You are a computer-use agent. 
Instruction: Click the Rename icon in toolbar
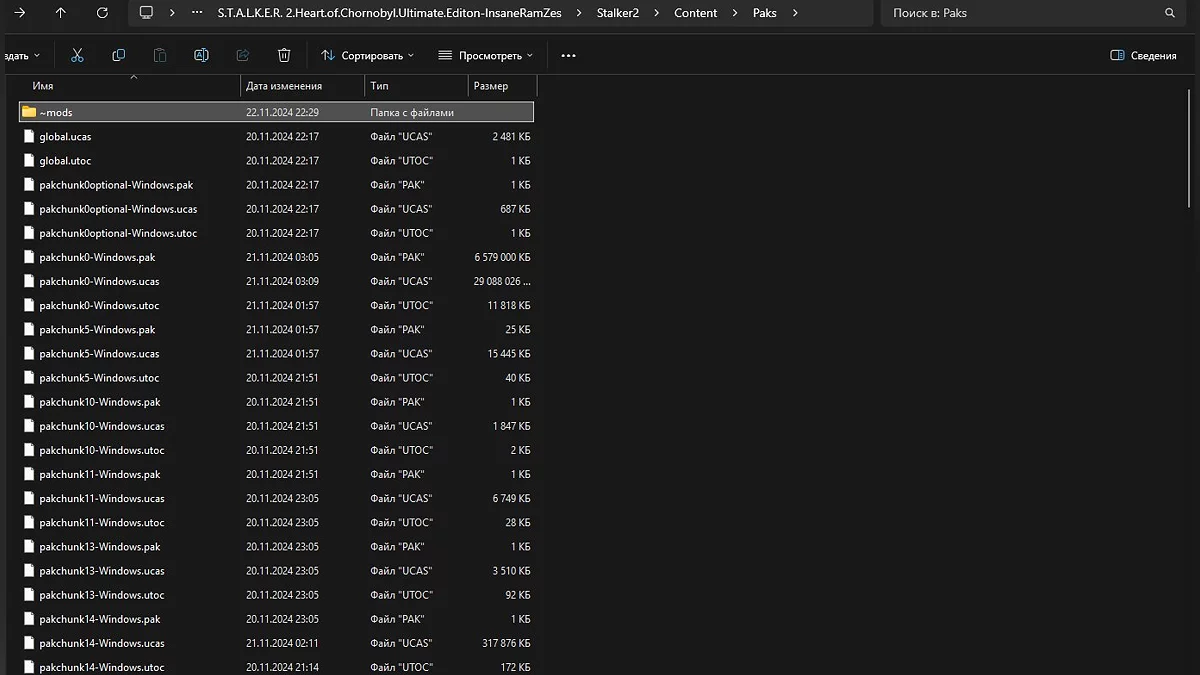click(201, 56)
